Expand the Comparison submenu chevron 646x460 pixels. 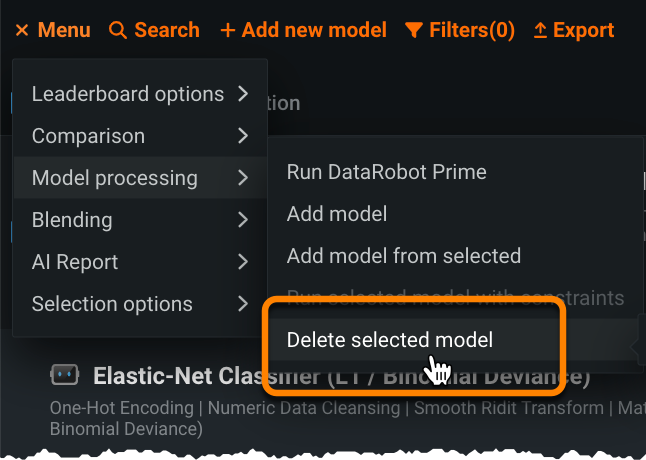pos(243,136)
